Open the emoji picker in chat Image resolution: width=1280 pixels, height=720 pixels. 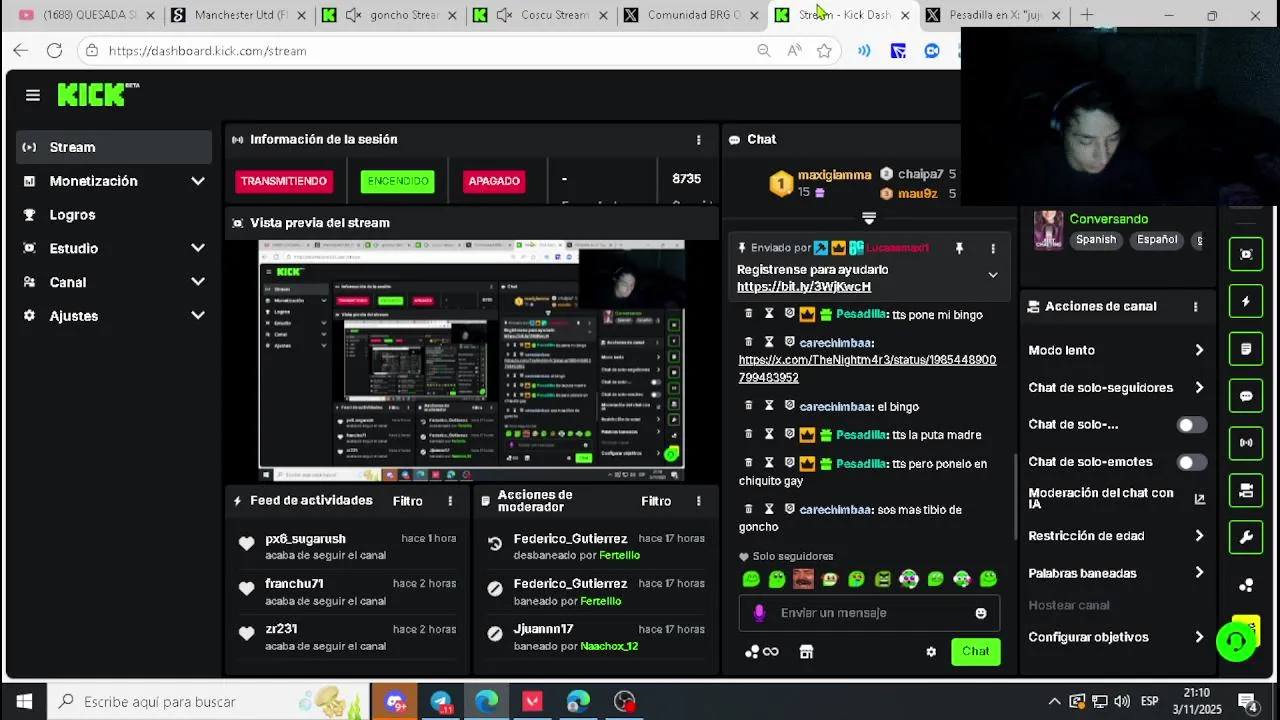981,613
